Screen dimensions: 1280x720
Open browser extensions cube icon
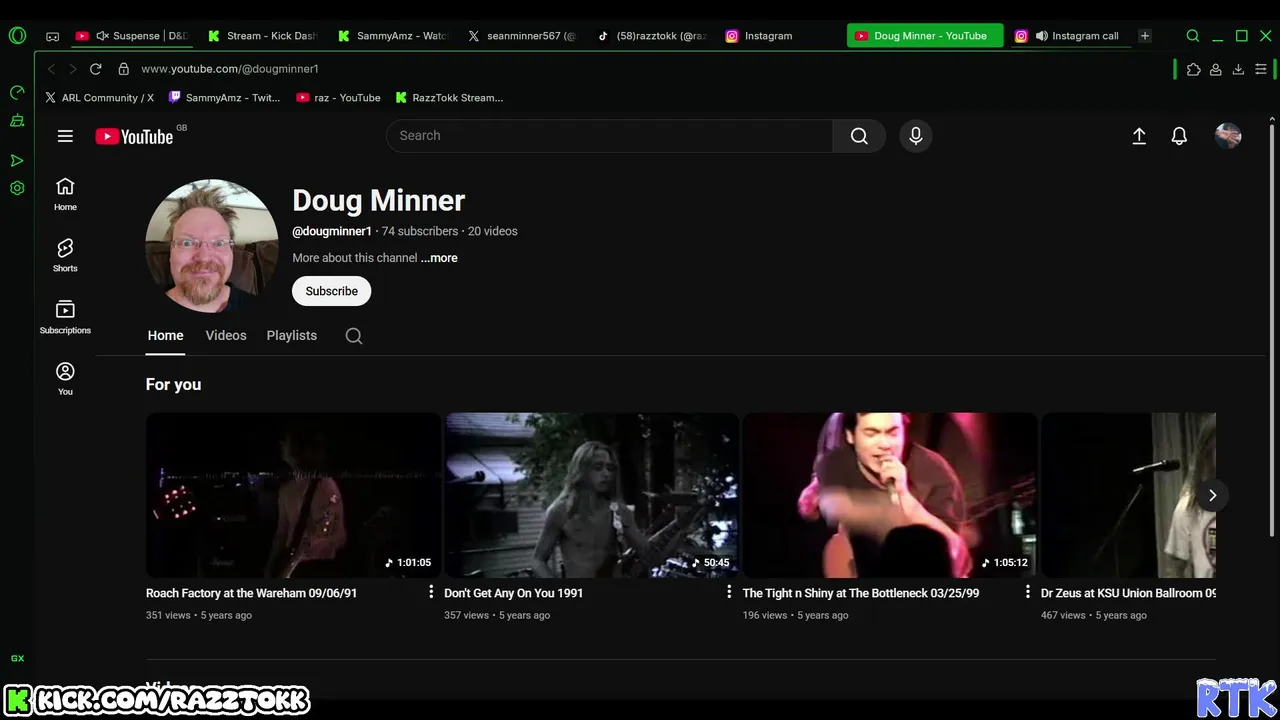point(1193,69)
